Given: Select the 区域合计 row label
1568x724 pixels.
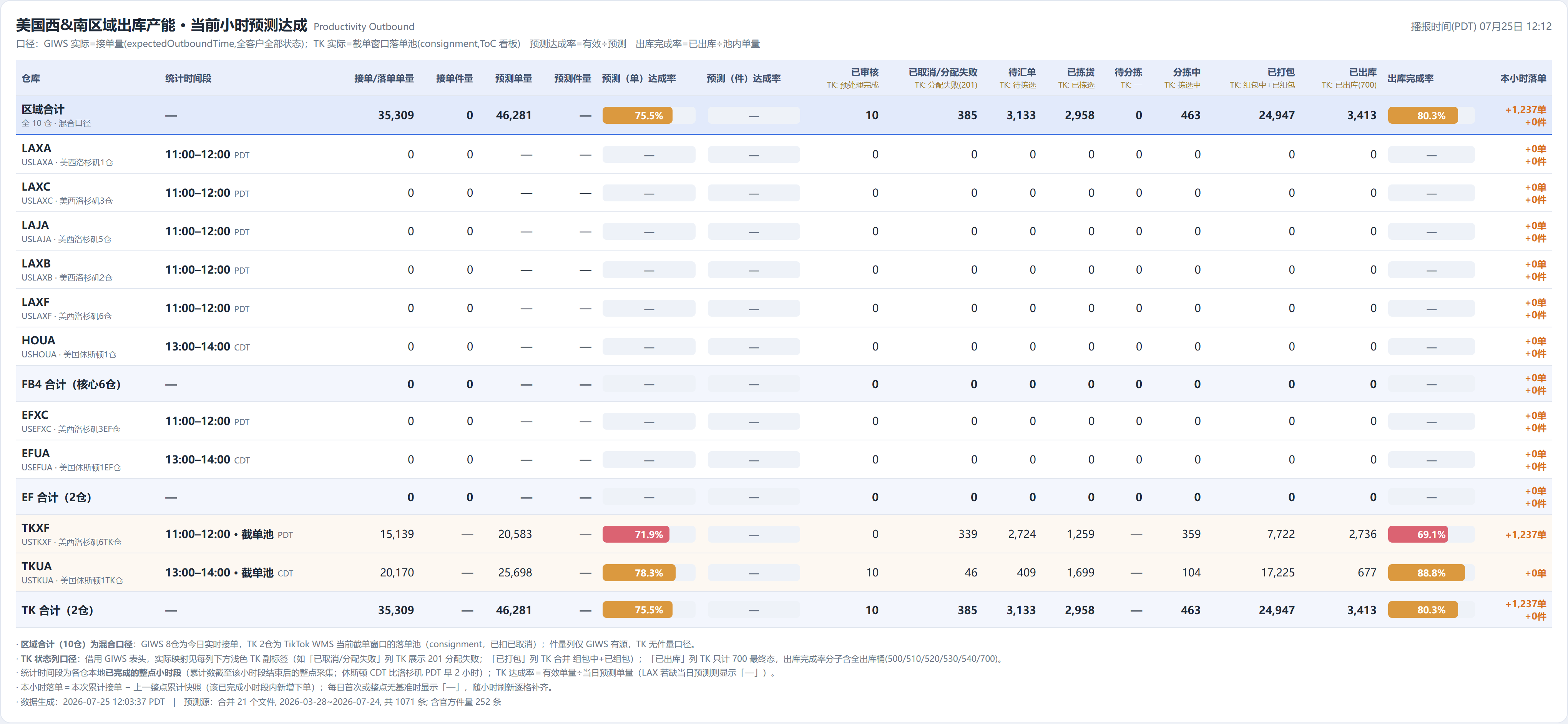Looking at the screenshot, I should point(43,110).
